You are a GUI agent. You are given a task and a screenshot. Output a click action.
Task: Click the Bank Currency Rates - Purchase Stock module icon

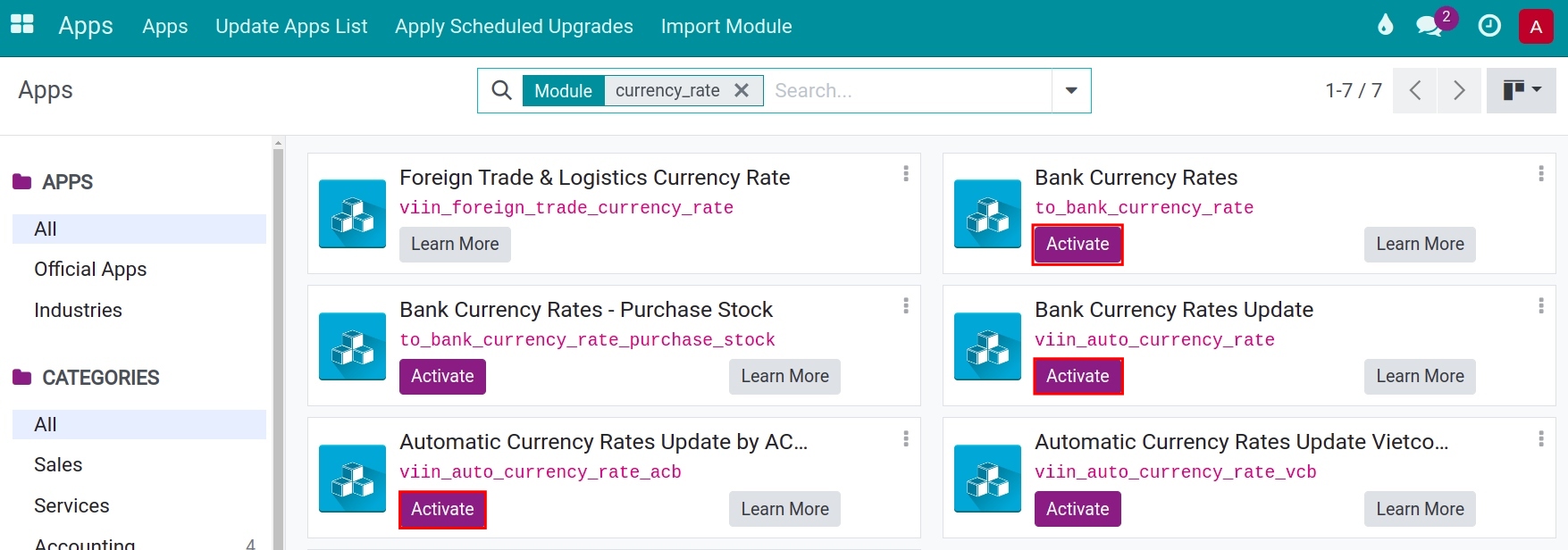click(x=352, y=346)
